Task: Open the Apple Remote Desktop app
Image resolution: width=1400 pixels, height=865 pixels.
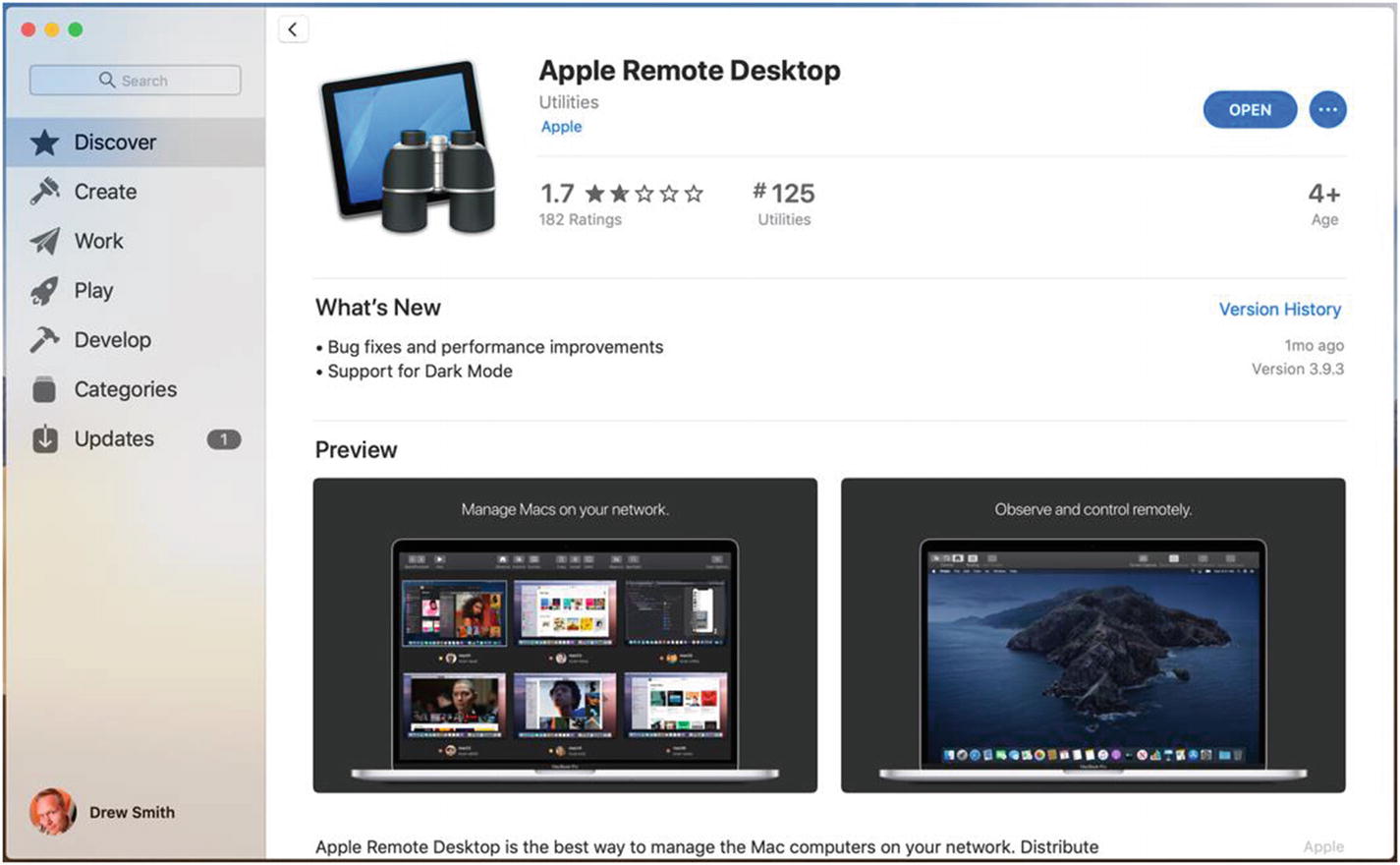Action: [1250, 110]
